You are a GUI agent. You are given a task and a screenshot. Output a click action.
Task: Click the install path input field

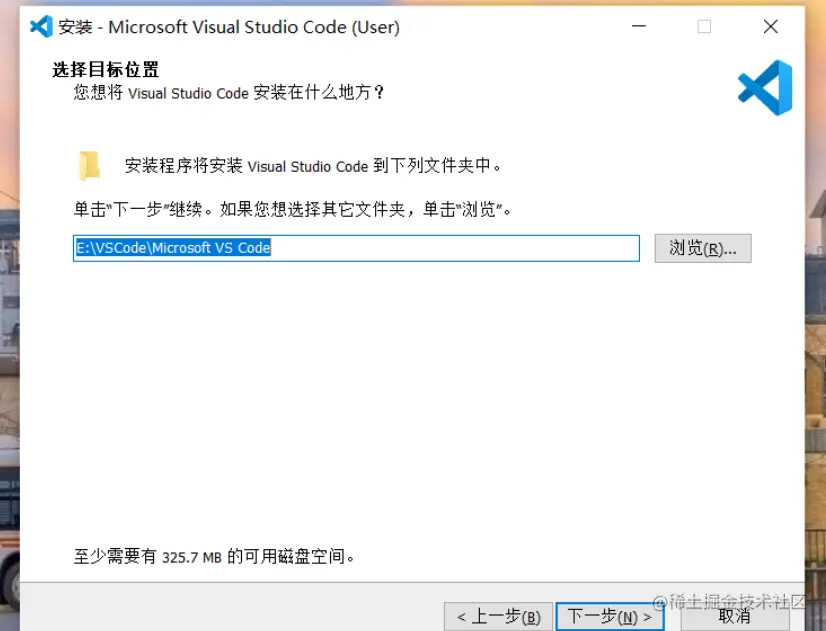click(356, 248)
